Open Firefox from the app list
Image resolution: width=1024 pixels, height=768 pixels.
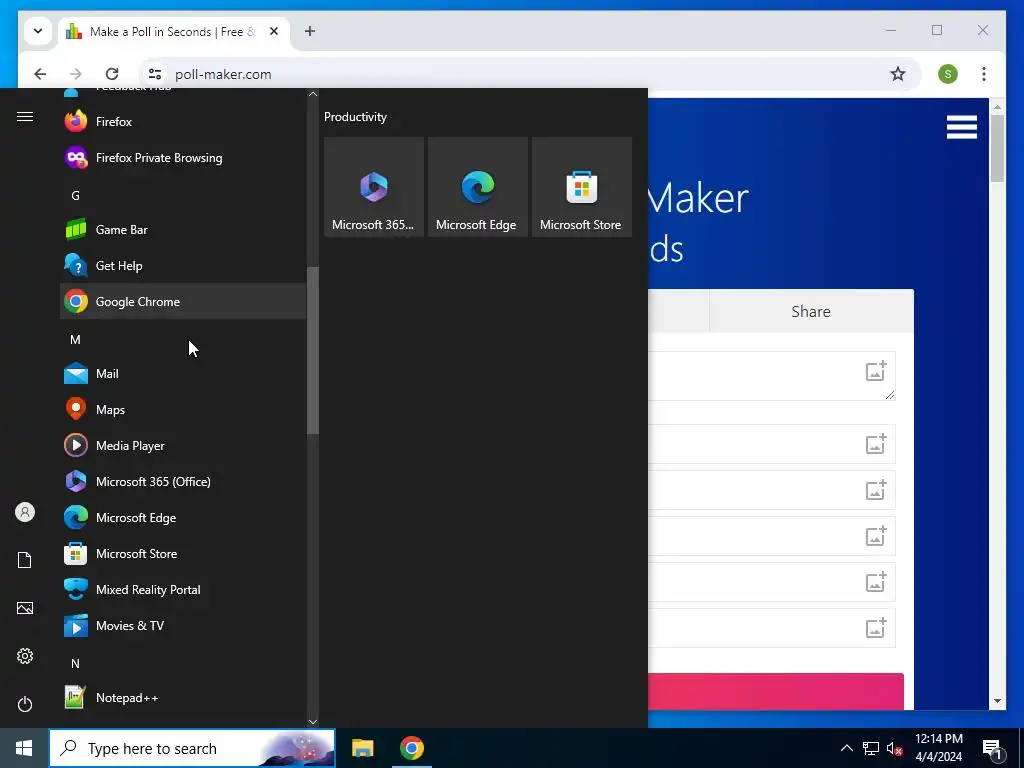pyautogui.click(x=183, y=121)
